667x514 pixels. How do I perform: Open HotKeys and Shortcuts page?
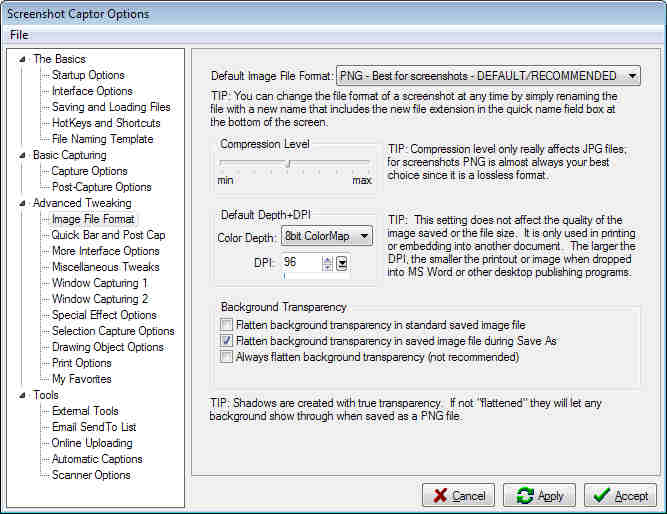click(x=105, y=123)
